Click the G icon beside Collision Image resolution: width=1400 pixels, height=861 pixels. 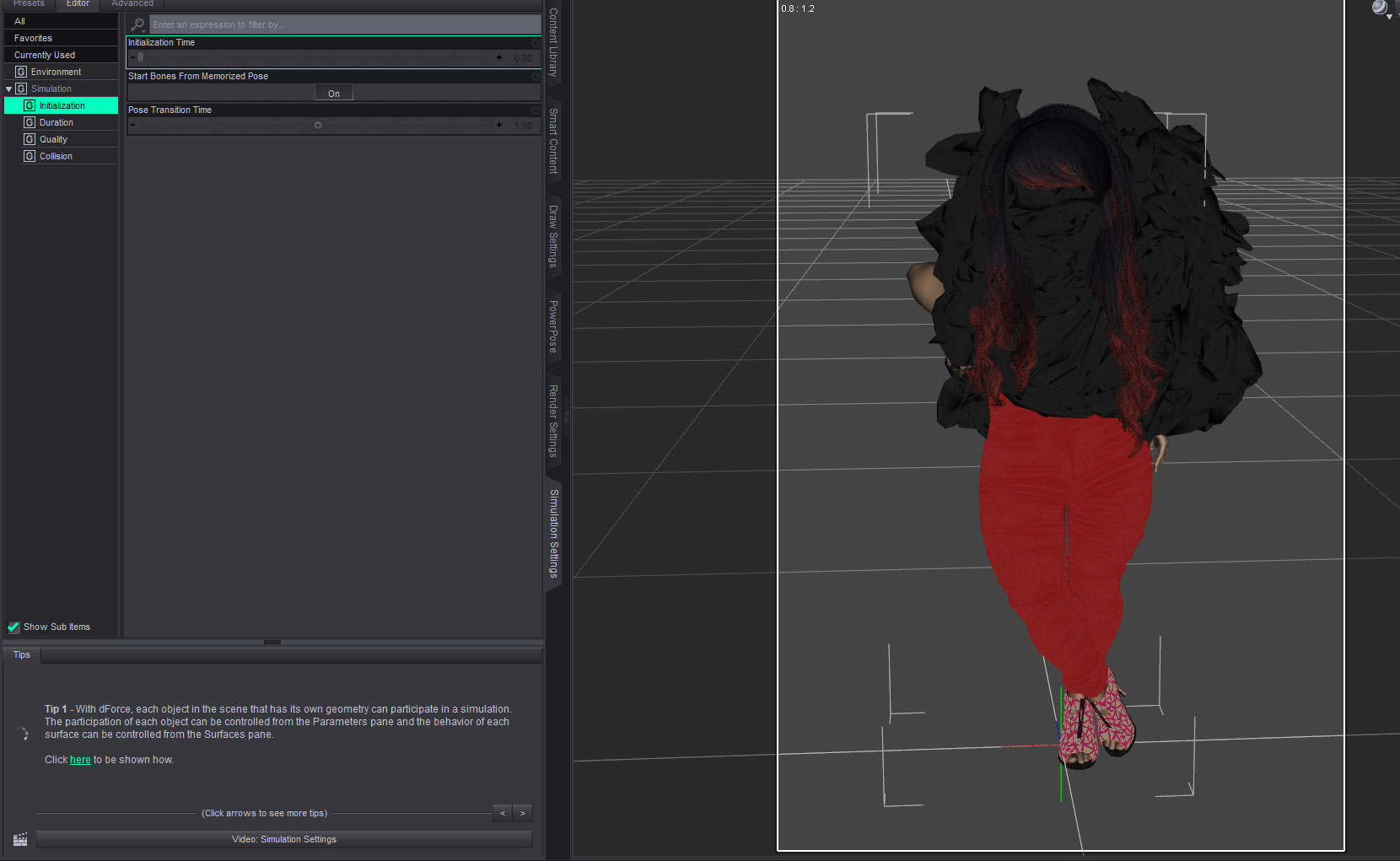point(30,156)
